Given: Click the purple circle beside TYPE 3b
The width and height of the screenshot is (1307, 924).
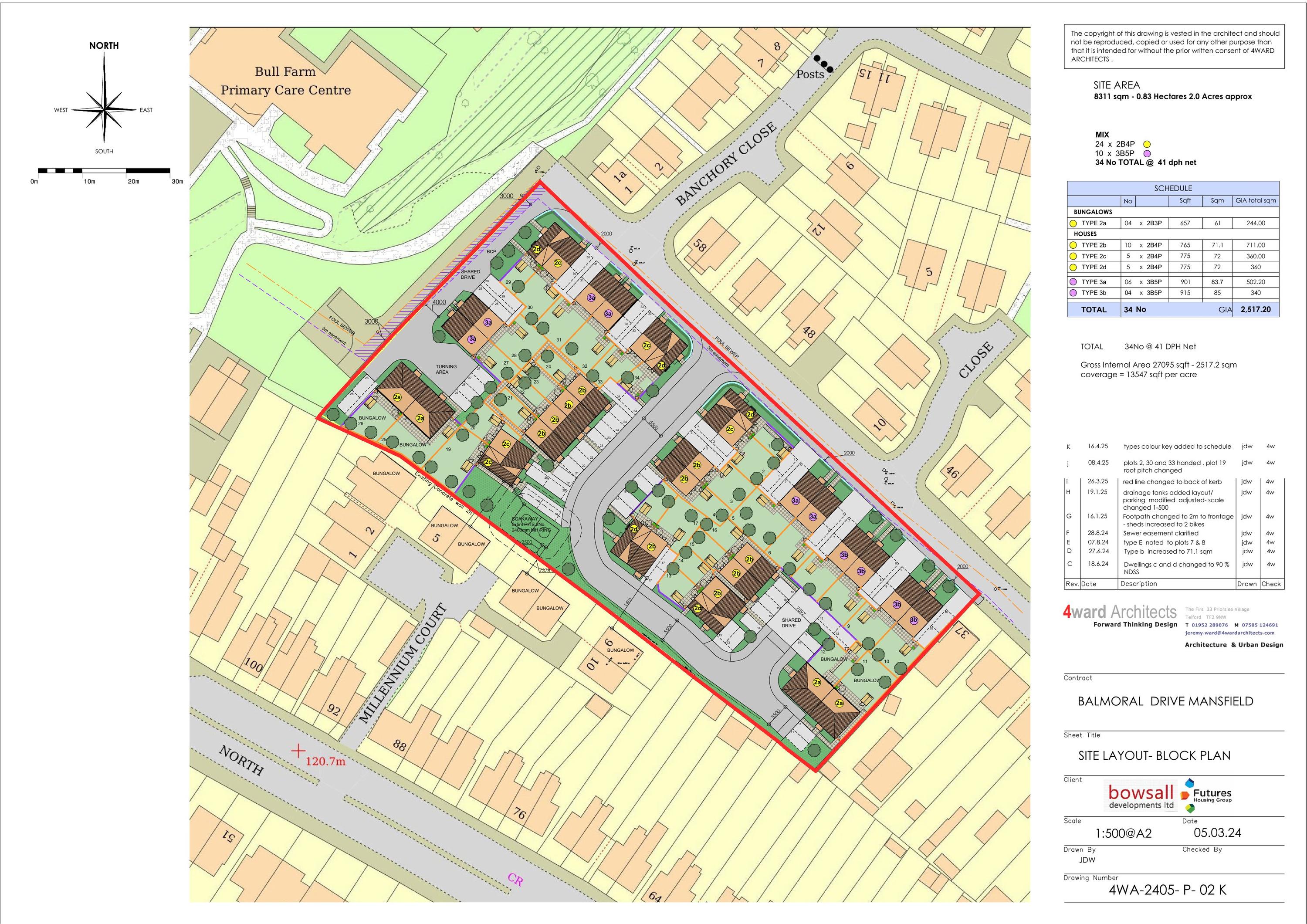Looking at the screenshot, I should (x=1073, y=293).
